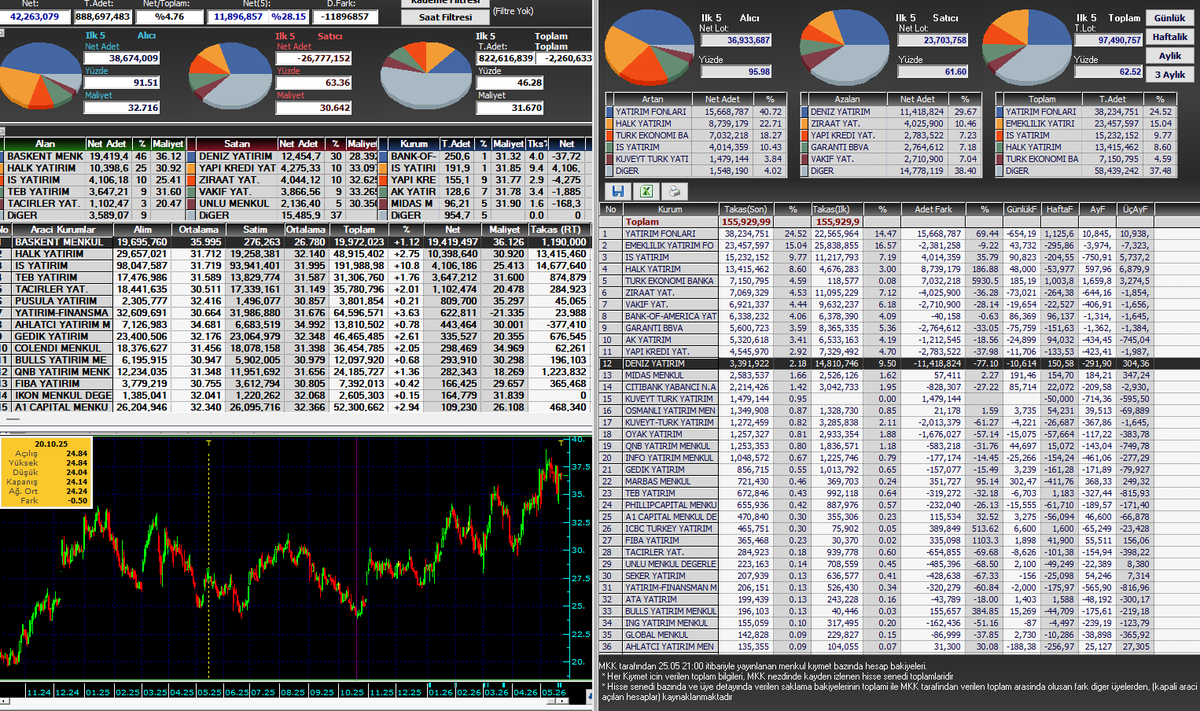Click the green Alan header
This screenshot has width=1200, height=711.
43,144
